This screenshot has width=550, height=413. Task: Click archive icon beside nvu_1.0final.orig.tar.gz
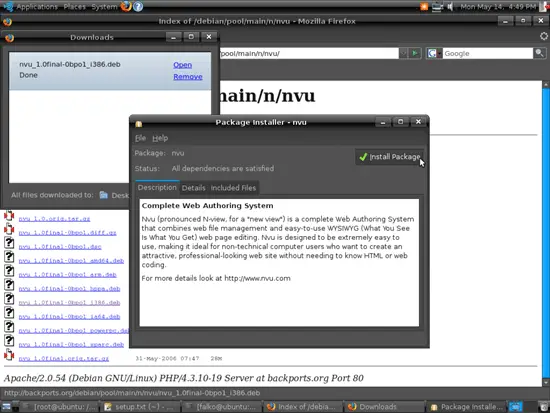9,355
